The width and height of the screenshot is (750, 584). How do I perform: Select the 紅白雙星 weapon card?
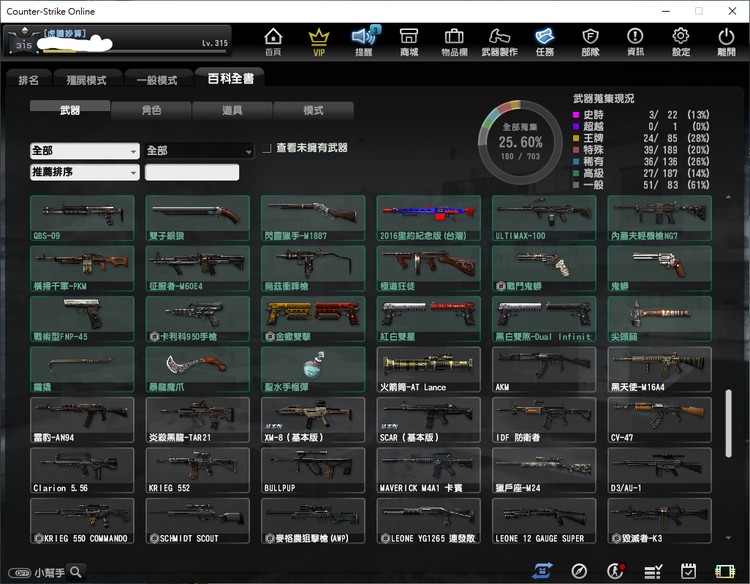pyautogui.click(x=429, y=319)
